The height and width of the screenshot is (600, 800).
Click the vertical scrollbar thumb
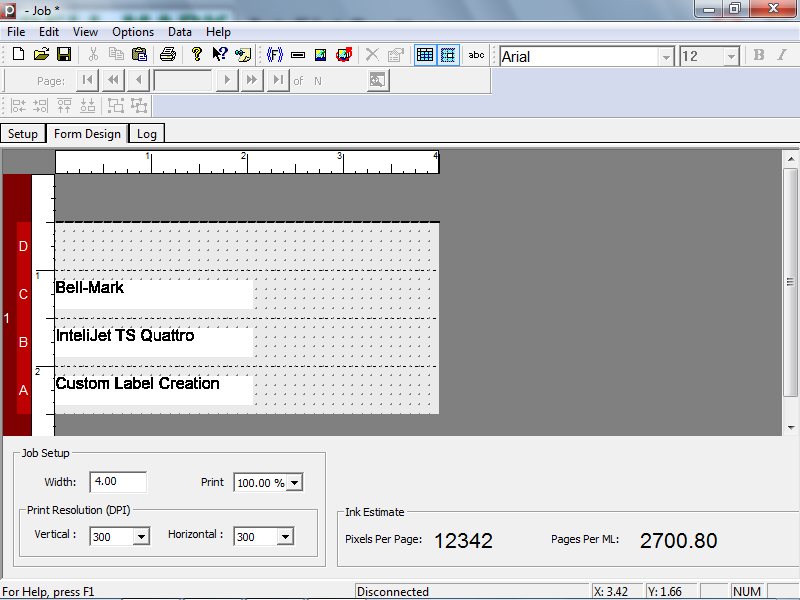point(791,282)
